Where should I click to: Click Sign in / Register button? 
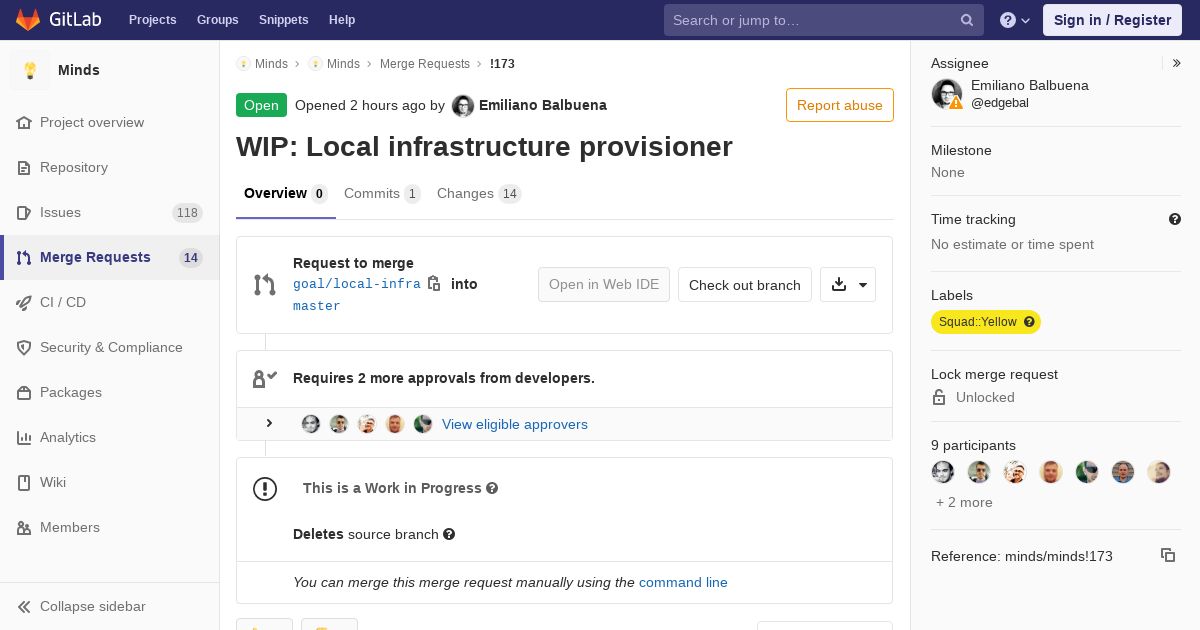(1112, 20)
